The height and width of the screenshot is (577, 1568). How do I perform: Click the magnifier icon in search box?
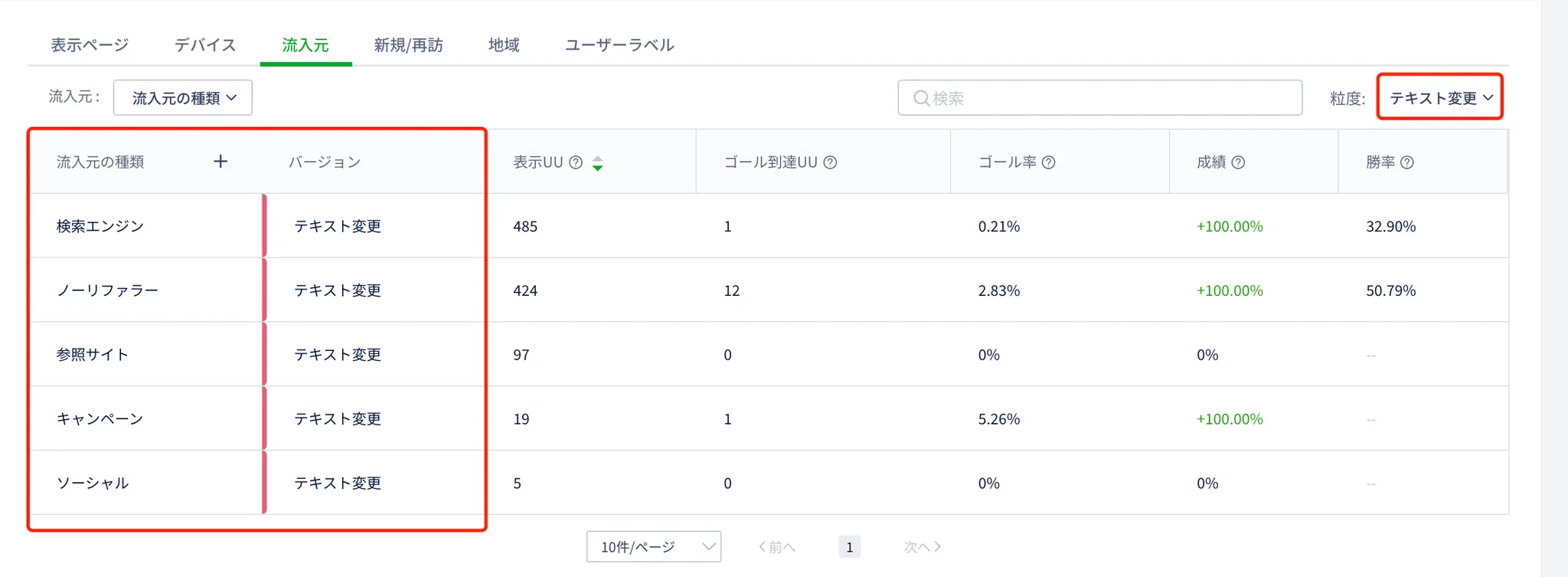pos(921,98)
